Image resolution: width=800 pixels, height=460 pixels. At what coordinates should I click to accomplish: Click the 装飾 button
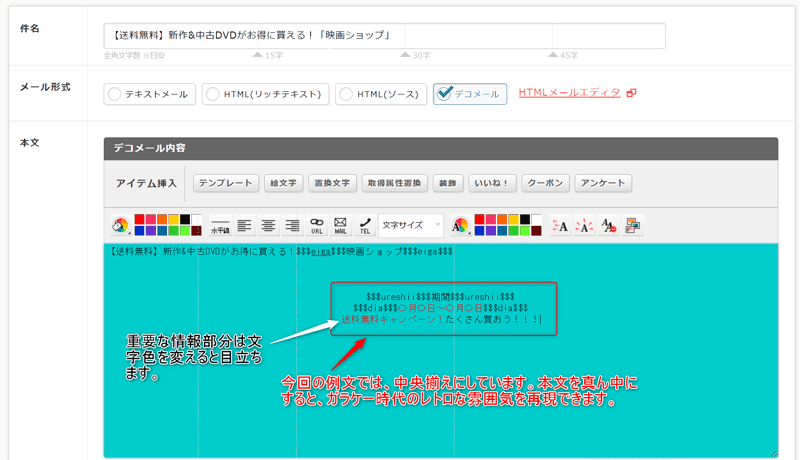(447, 183)
